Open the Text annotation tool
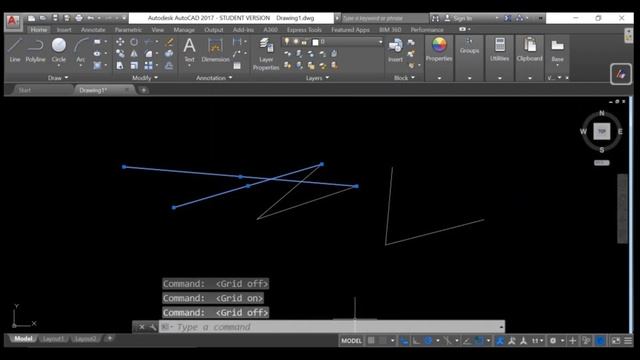This screenshot has width=640, height=360. (x=189, y=50)
